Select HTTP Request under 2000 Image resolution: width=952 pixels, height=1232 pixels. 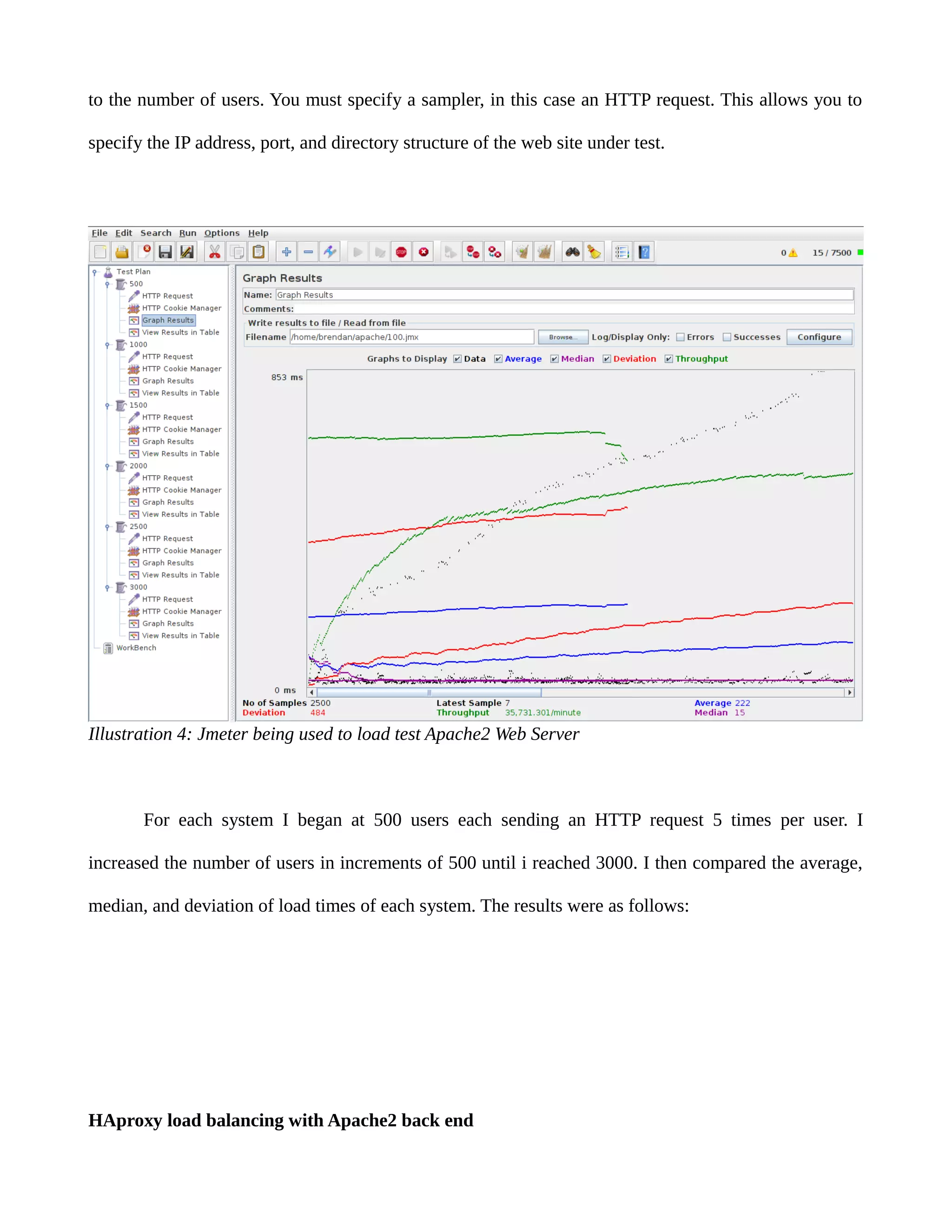pos(167,478)
